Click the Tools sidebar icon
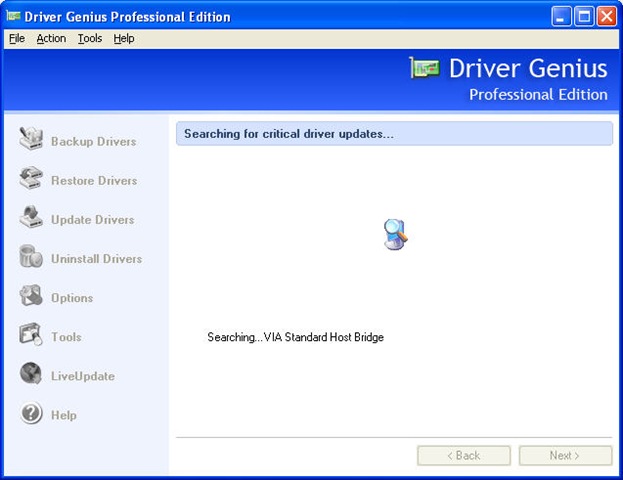 click(x=31, y=334)
